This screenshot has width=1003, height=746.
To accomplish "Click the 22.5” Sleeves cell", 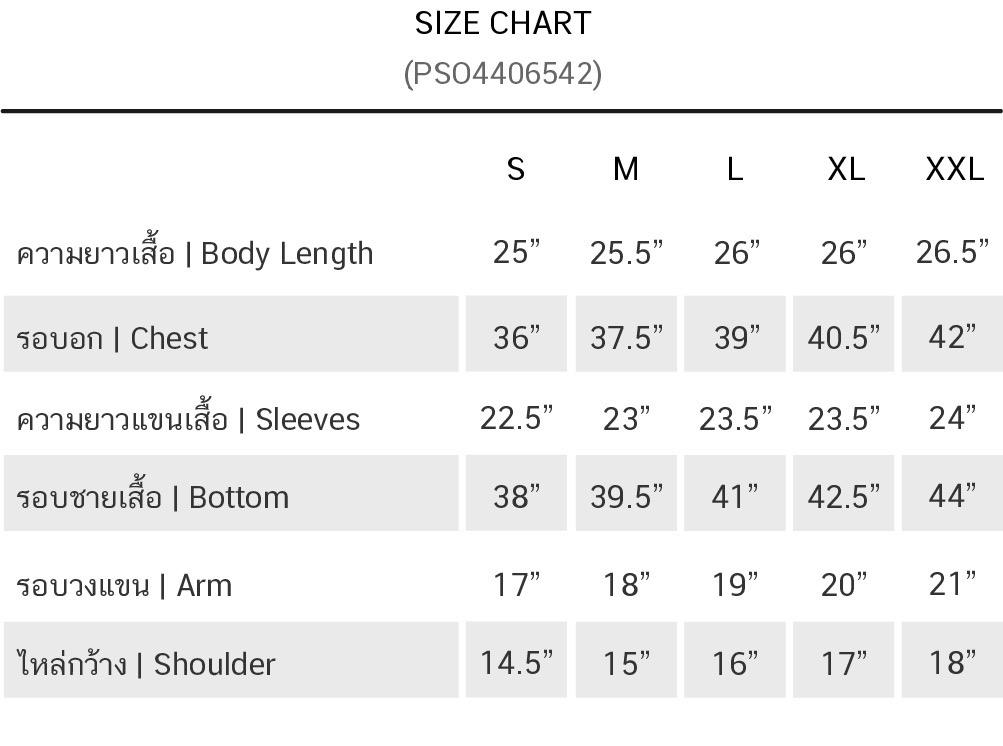I will 516,417.
